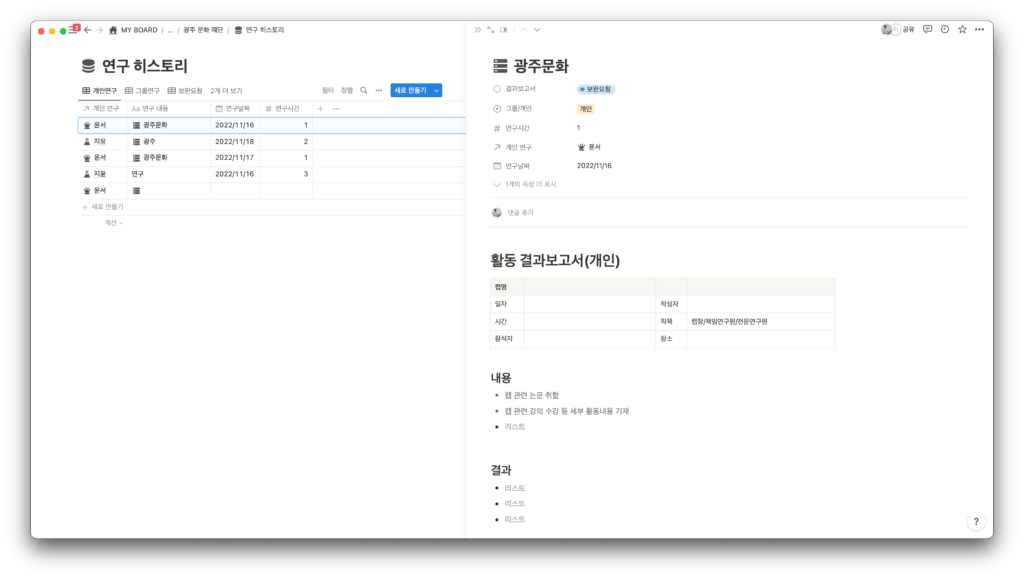
Task: Open search with the magnifier icon
Action: (364, 90)
